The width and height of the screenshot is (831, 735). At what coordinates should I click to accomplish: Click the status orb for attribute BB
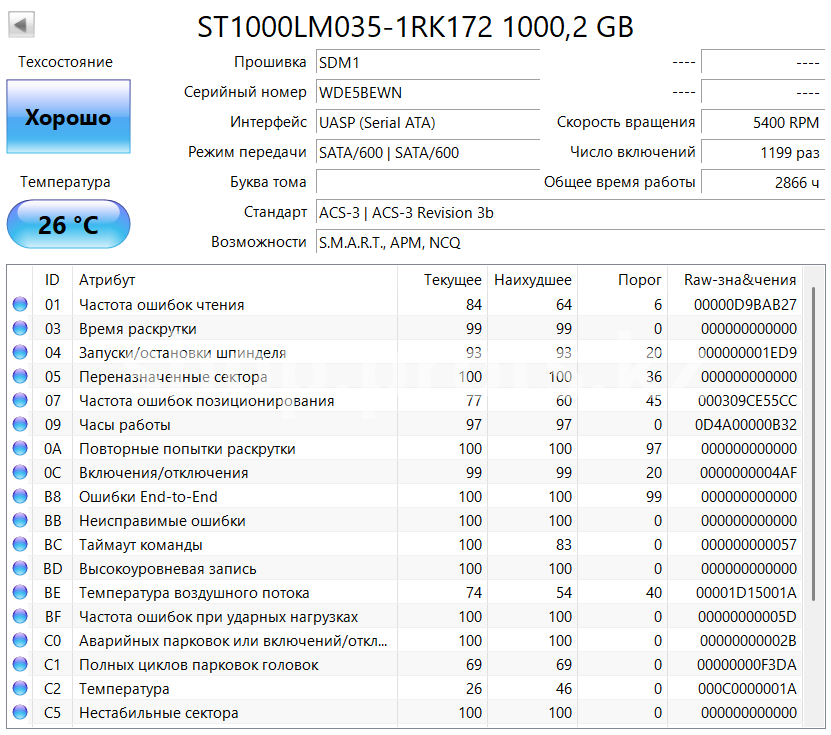[x=20, y=521]
